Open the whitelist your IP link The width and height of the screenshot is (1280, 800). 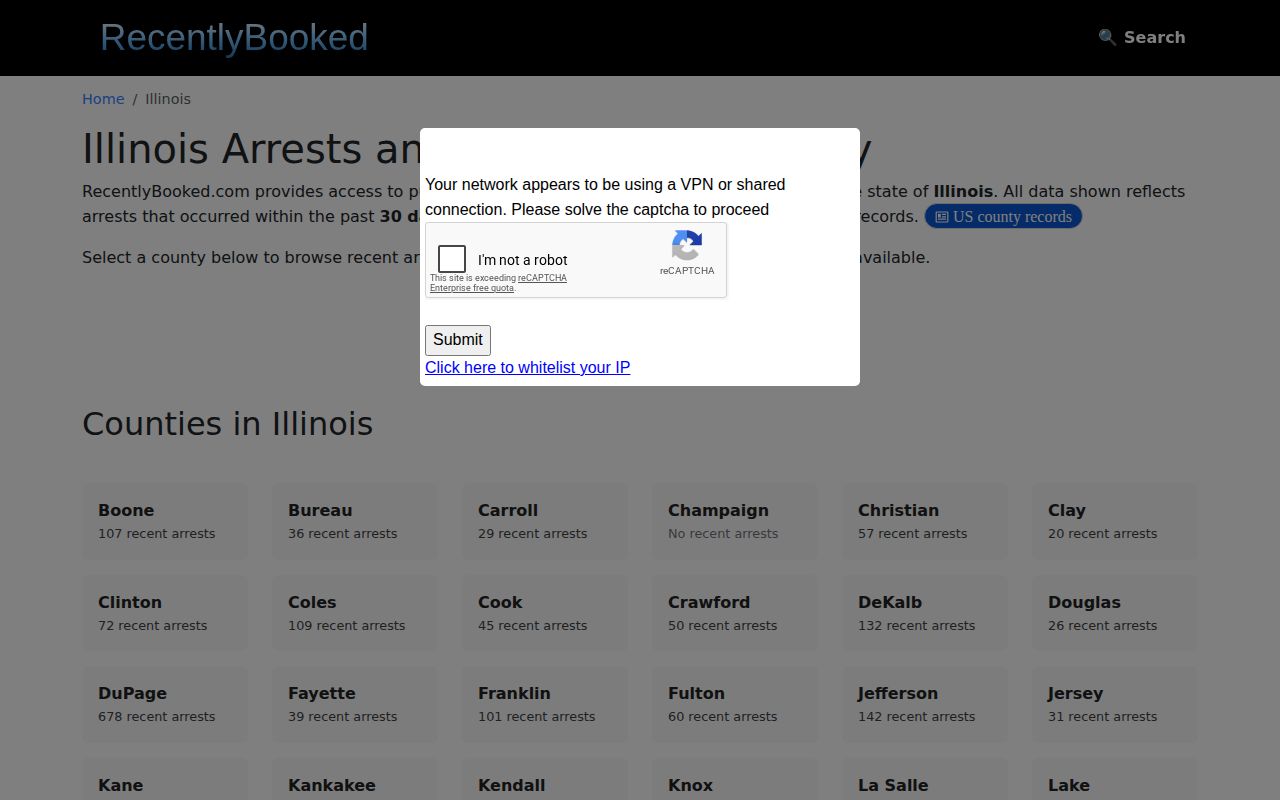(527, 367)
